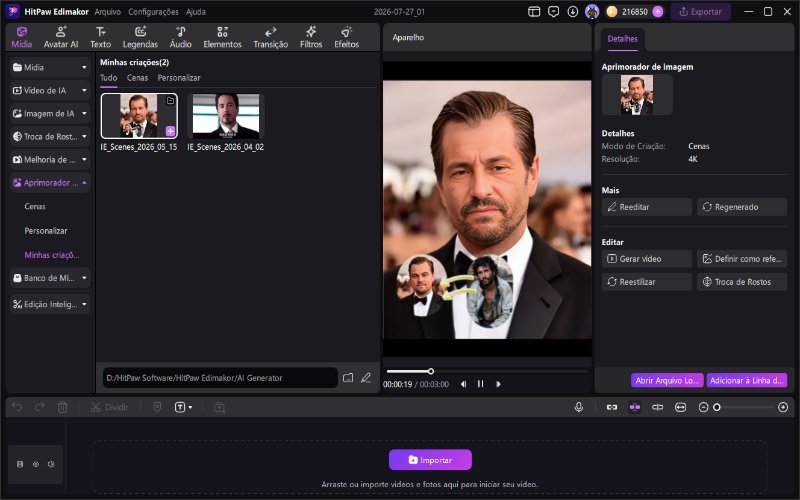Open the Avatar AI tool
The height and width of the screenshot is (500, 800).
(x=61, y=37)
